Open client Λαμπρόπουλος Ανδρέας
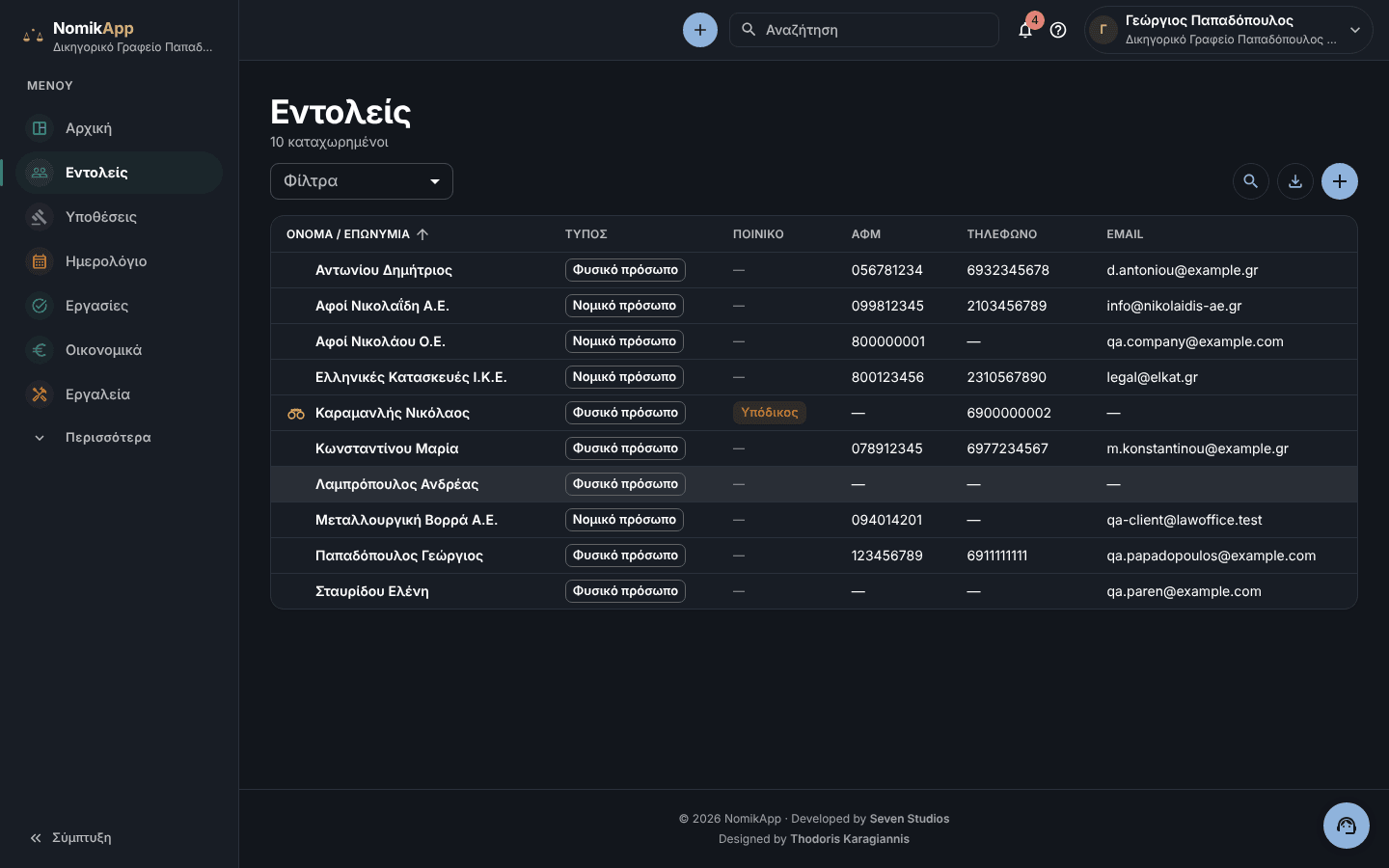This screenshot has width=1389, height=868. (x=396, y=484)
